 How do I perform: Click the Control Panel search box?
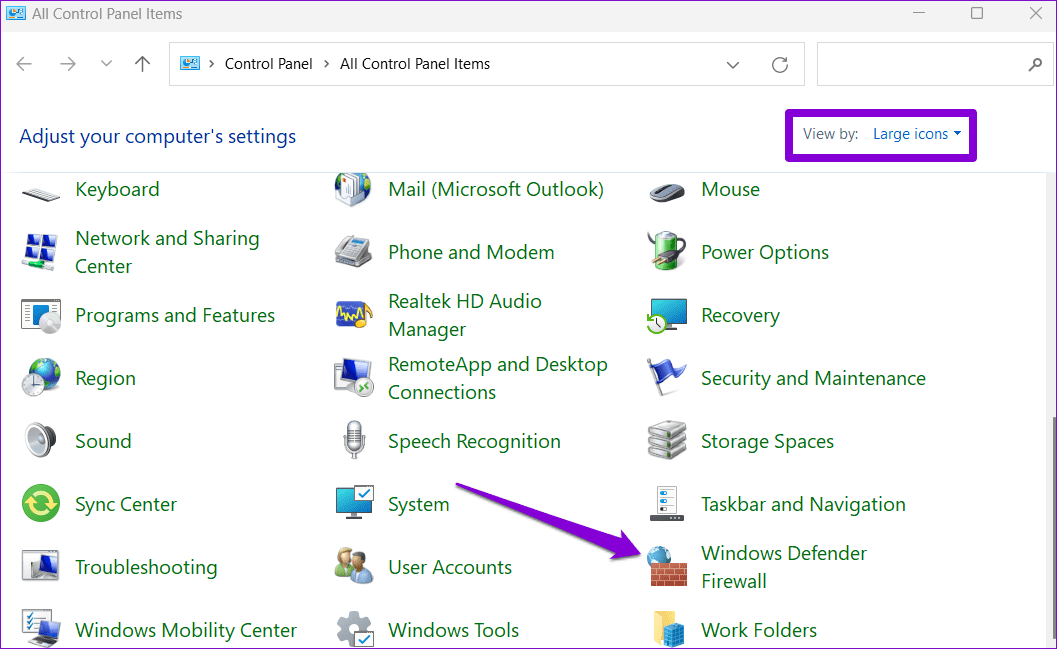point(920,64)
